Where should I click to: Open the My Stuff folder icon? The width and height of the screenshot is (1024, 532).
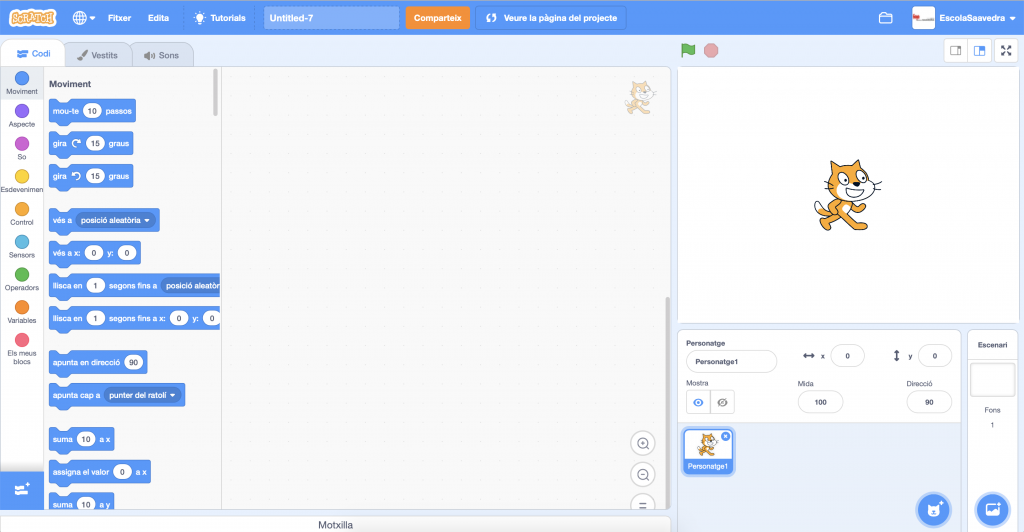[x=885, y=18]
